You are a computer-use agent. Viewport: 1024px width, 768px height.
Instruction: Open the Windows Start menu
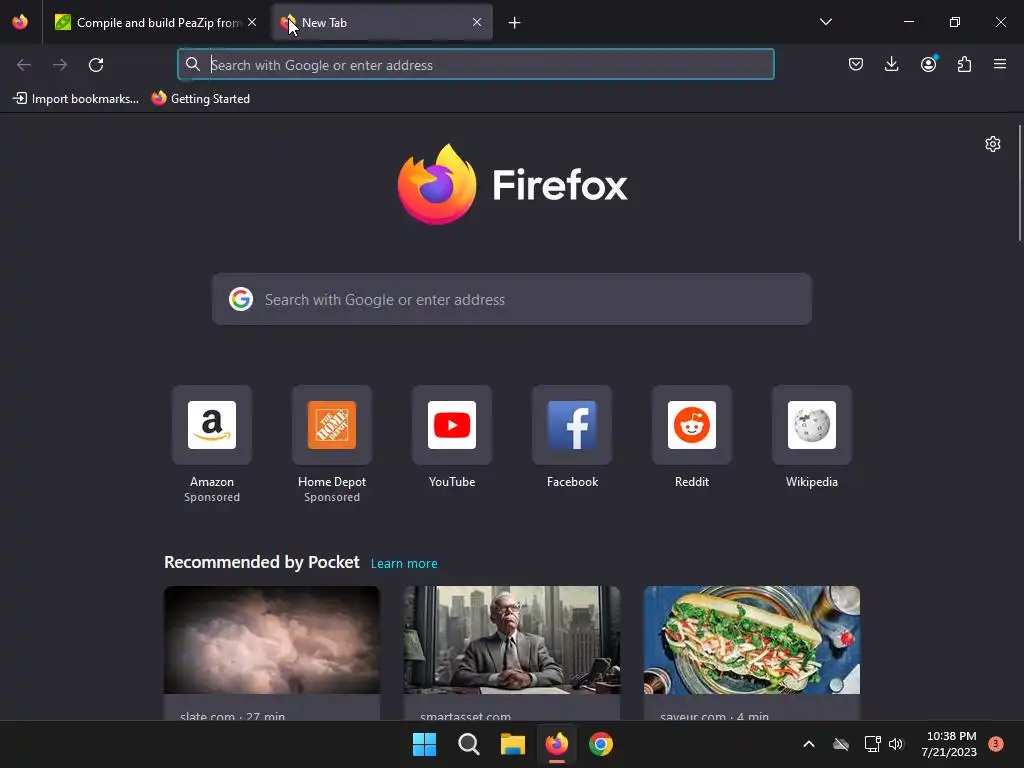[x=424, y=744]
